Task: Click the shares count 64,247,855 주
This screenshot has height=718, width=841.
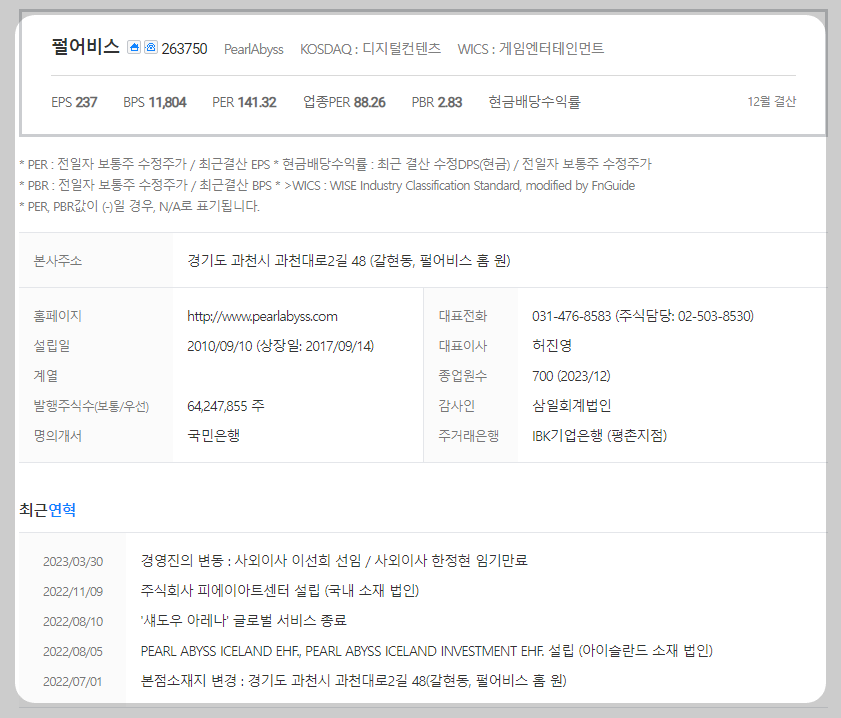Action: tap(226, 406)
